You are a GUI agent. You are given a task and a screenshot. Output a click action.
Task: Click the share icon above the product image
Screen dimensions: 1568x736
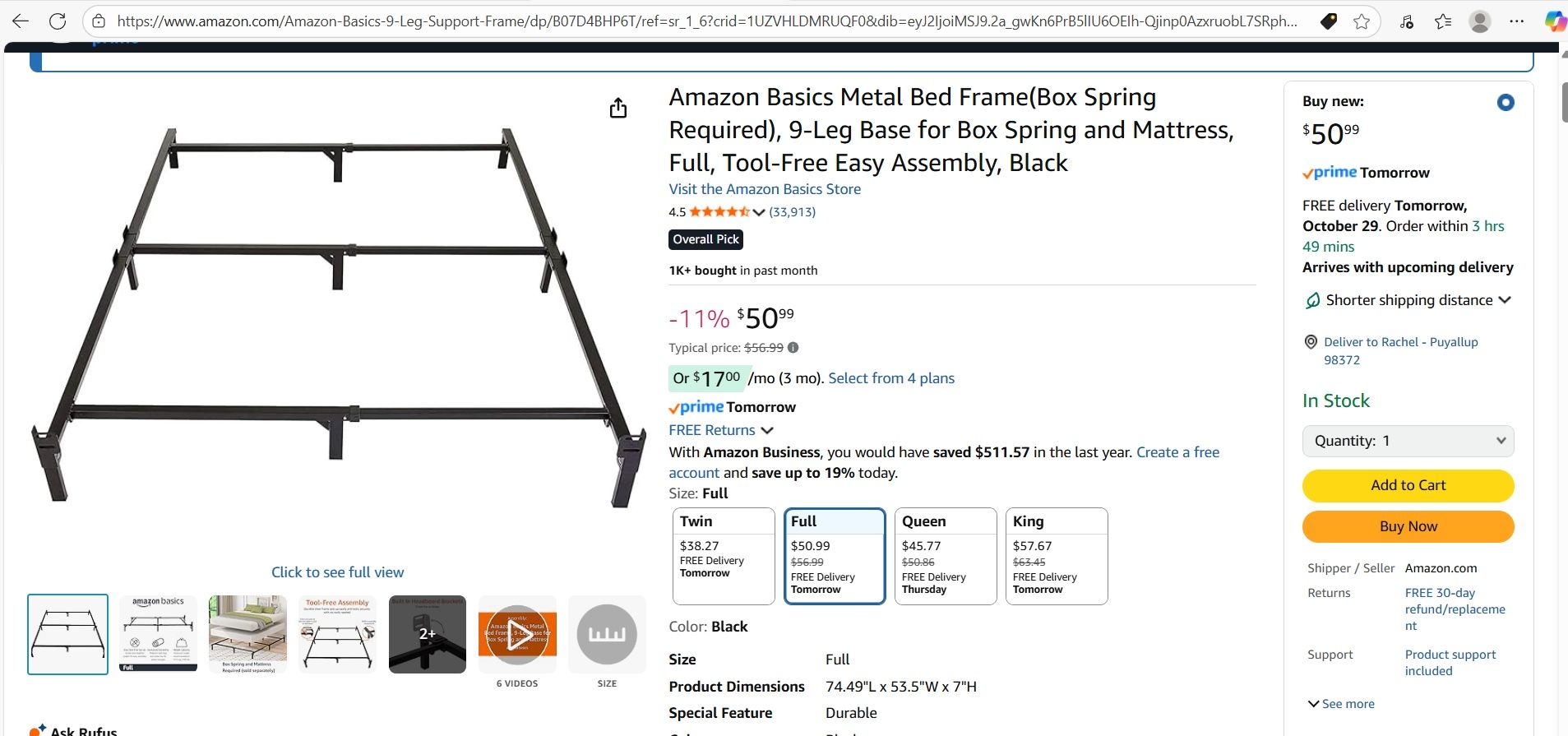click(x=617, y=107)
